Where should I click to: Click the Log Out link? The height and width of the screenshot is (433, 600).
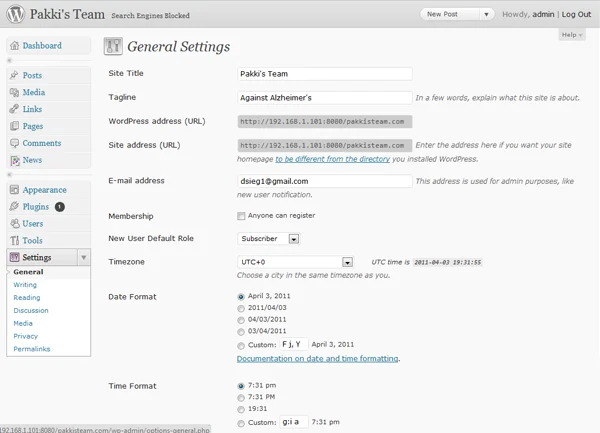pos(576,15)
